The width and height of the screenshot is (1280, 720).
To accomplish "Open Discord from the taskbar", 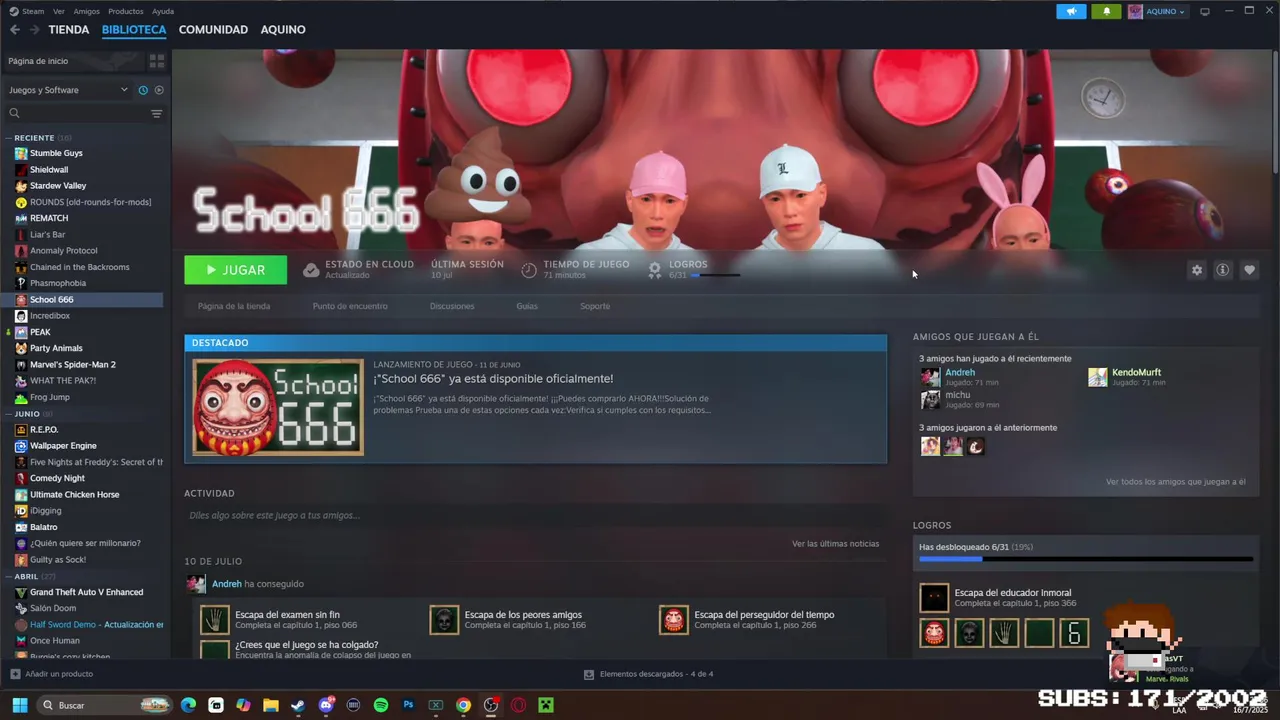I will click(325, 705).
